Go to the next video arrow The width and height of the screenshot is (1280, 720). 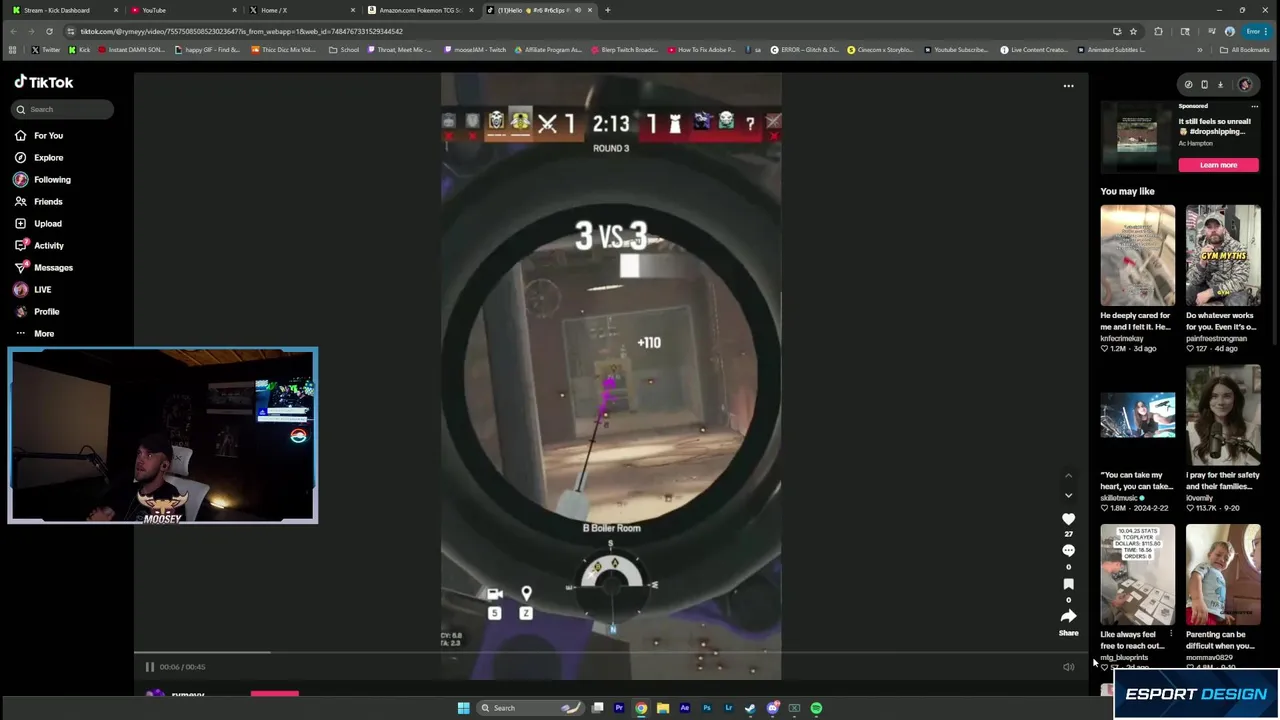(x=1068, y=495)
